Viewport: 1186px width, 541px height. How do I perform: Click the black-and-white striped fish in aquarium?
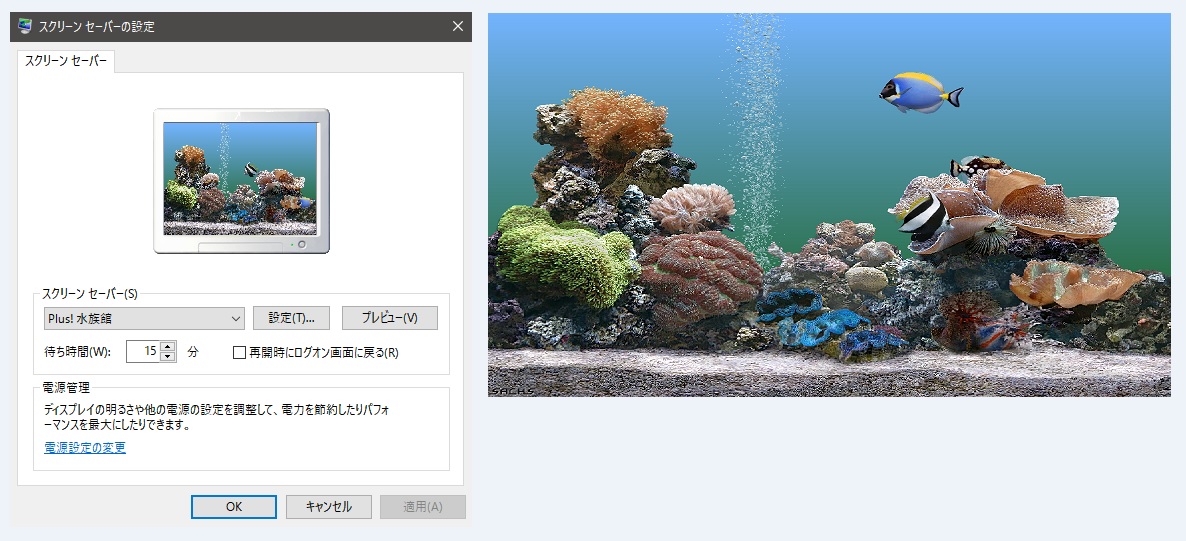926,214
